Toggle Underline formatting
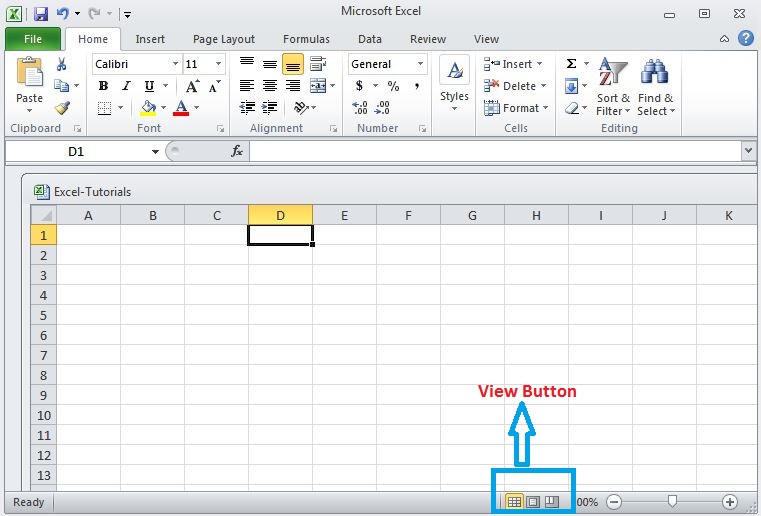 (x=149, y=86)
